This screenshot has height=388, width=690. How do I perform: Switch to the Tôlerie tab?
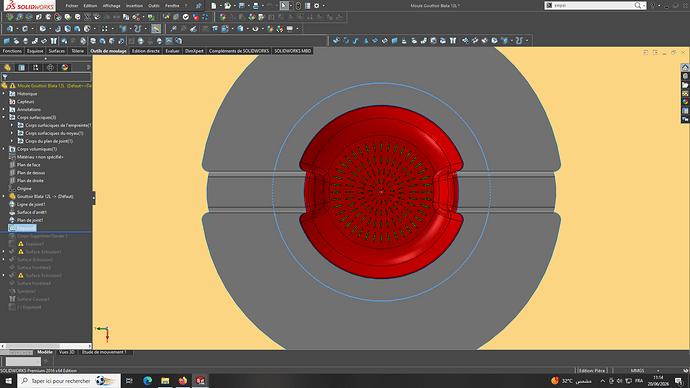click(77, 51)
